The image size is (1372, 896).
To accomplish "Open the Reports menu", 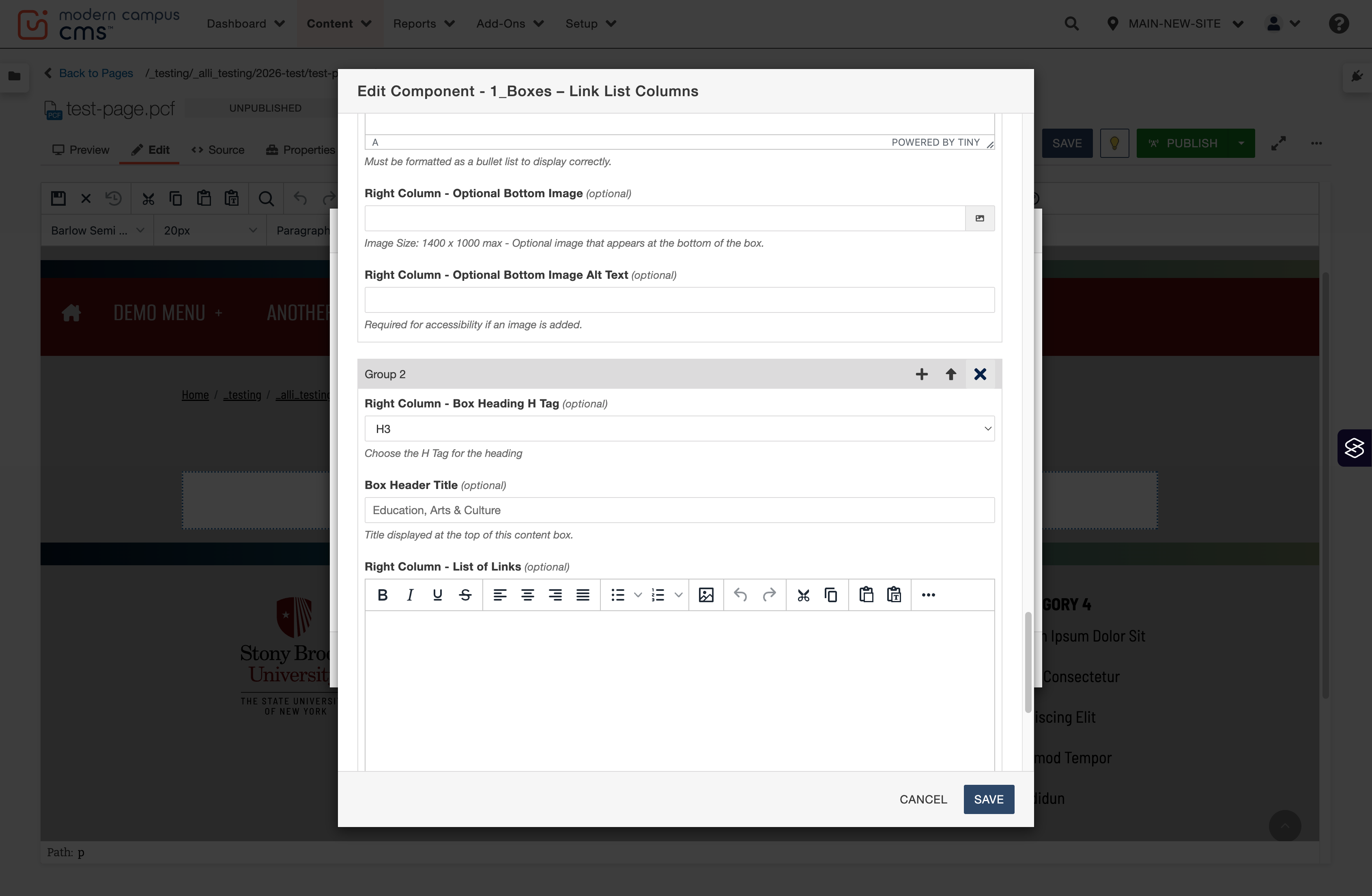I will pos(424,24).
